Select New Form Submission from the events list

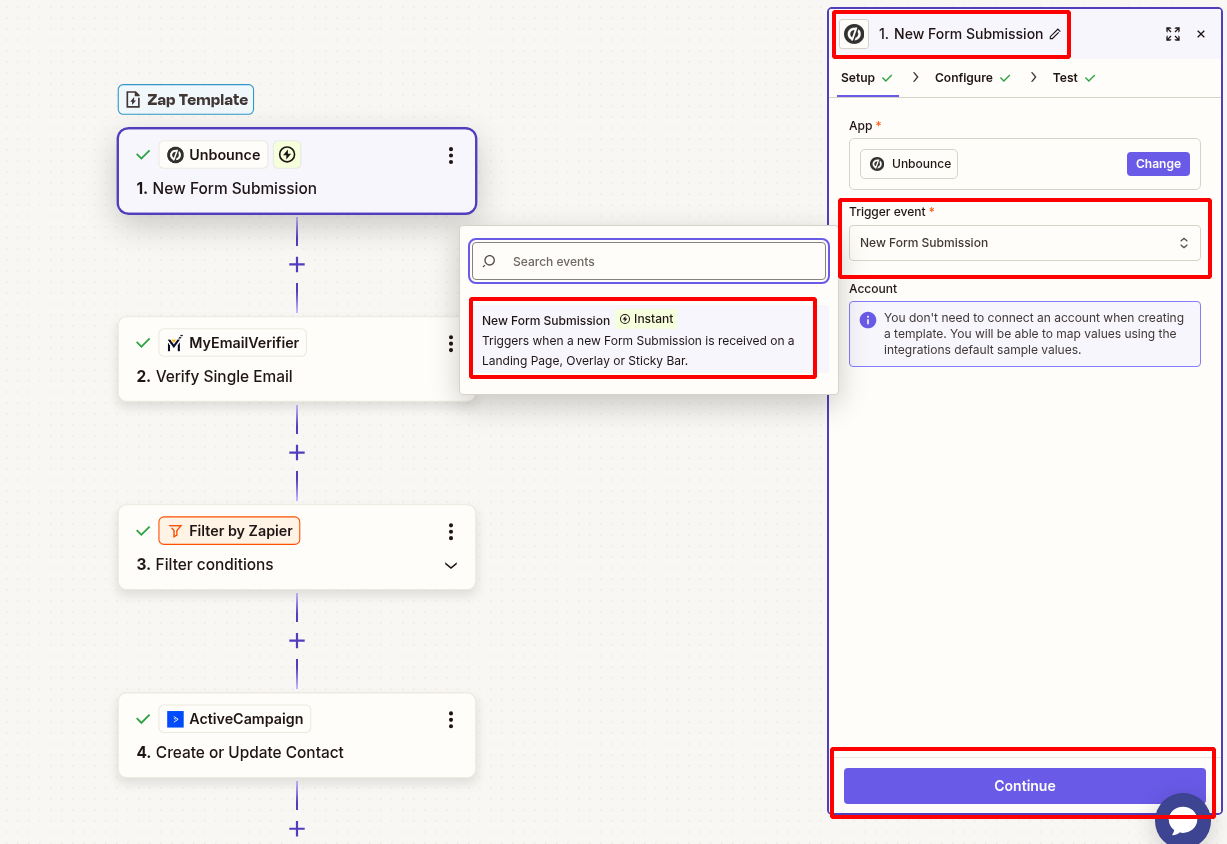coord(643,338)
